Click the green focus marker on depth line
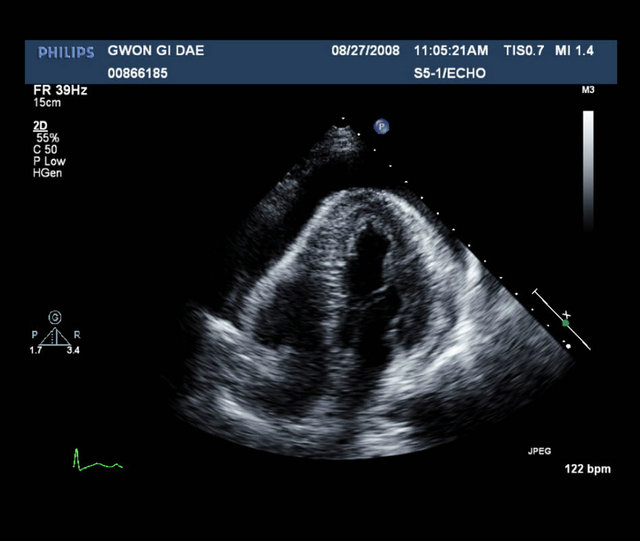The width and height of the screenshot is (640, 541). [x=565, y=323]
